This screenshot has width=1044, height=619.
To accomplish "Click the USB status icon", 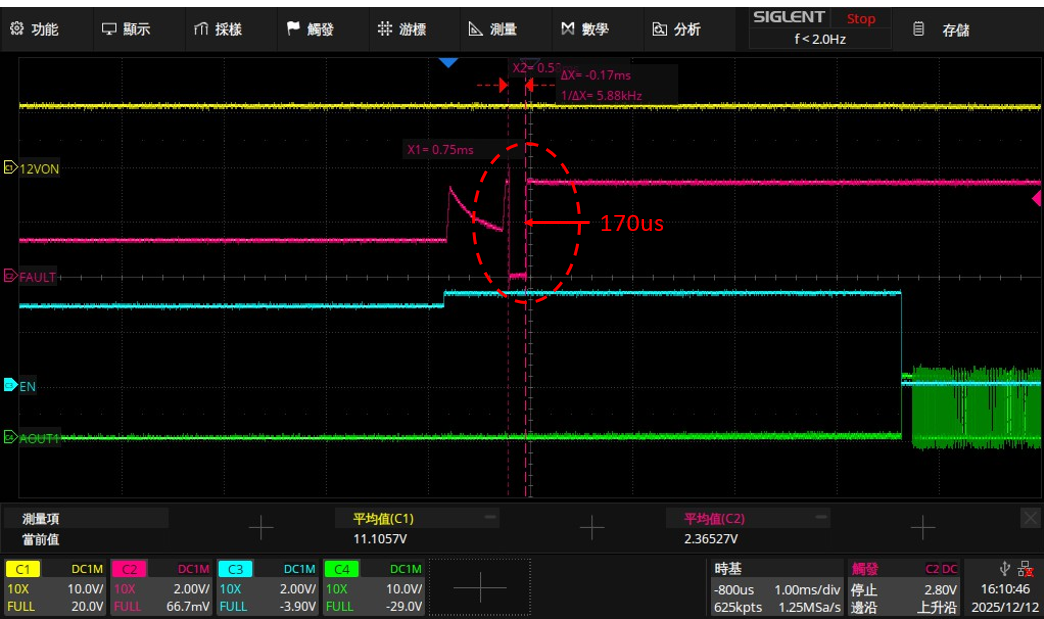I will point(1005,568).
